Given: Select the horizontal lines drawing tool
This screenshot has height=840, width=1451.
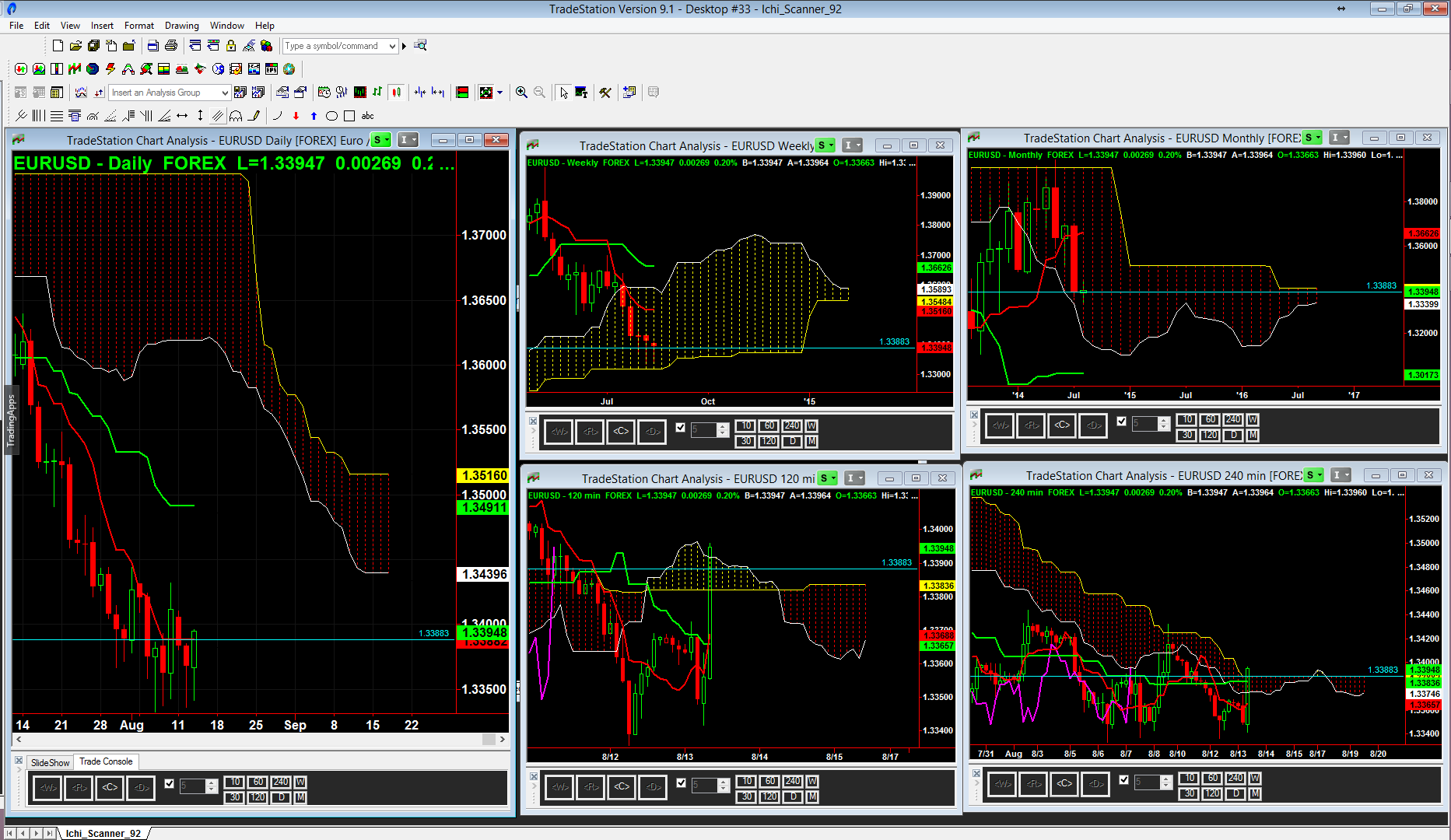Looking at the screenshot, I should [x=57, y=116].
